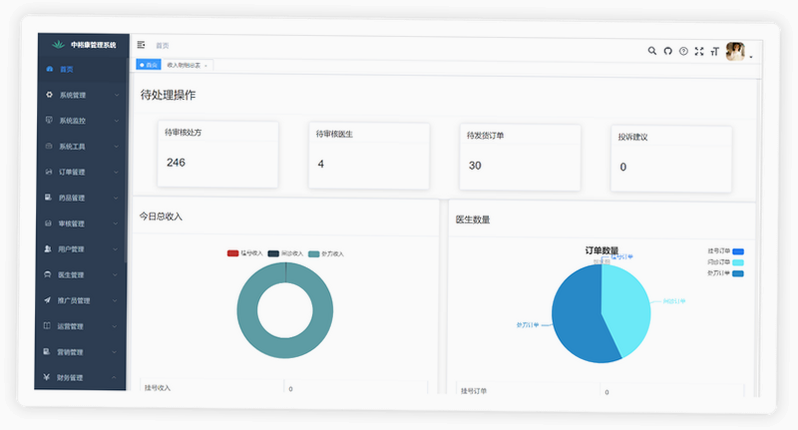The width and height of the screenshot is (798, 430).
Task: Open the GitHub source icon
Action: point(668,51)
